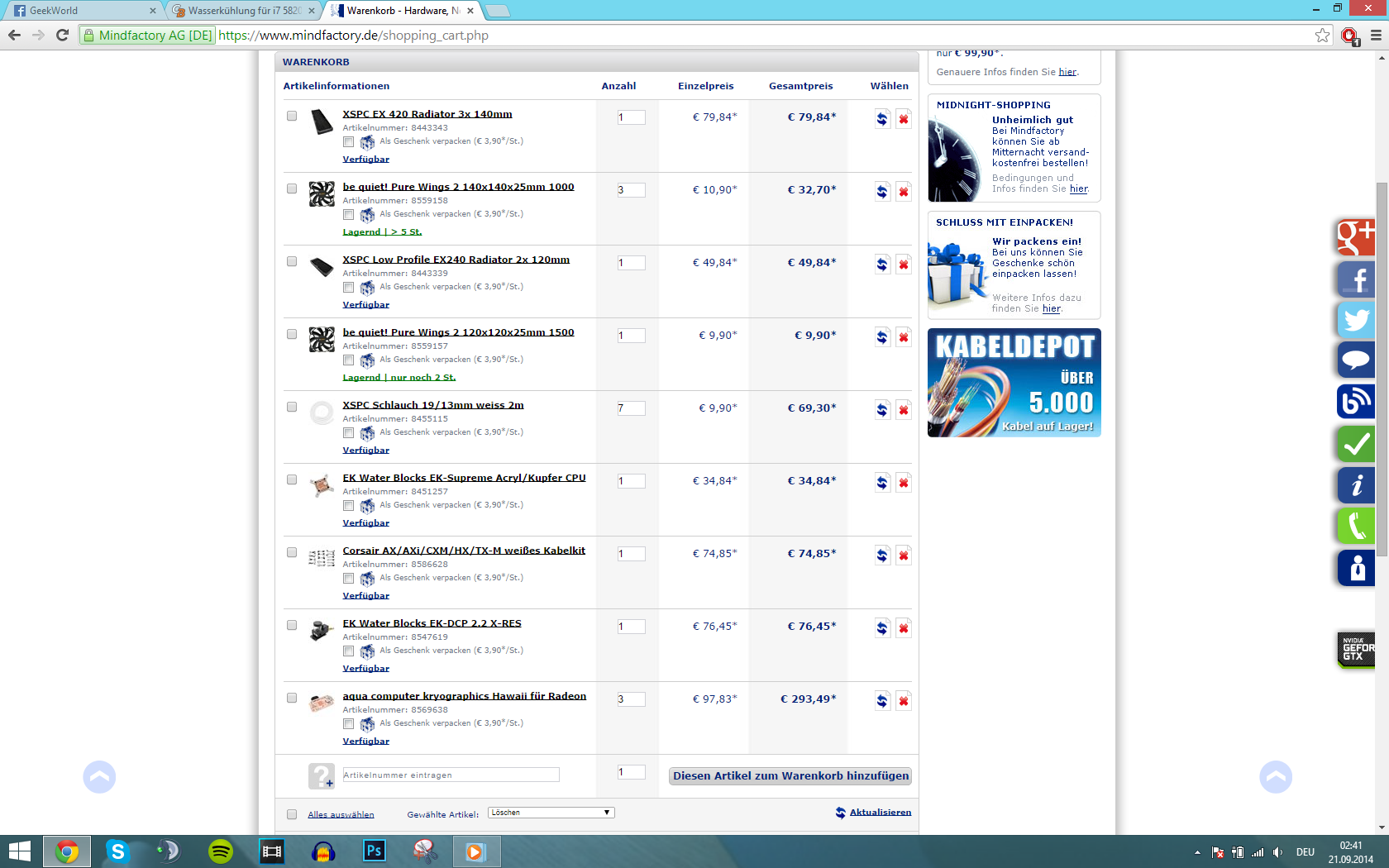Open Spotify from taskbar
The width and height of the screenshot is (1389, 868).
(221, 851)
